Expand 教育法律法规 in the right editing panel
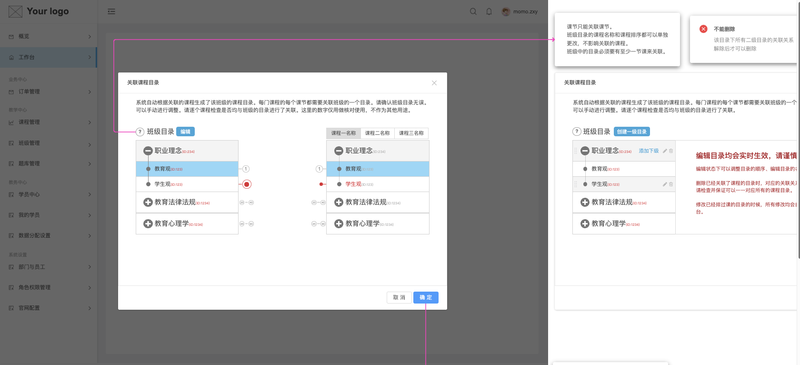This screenshot has height=365, width=800. click(585, 202)
